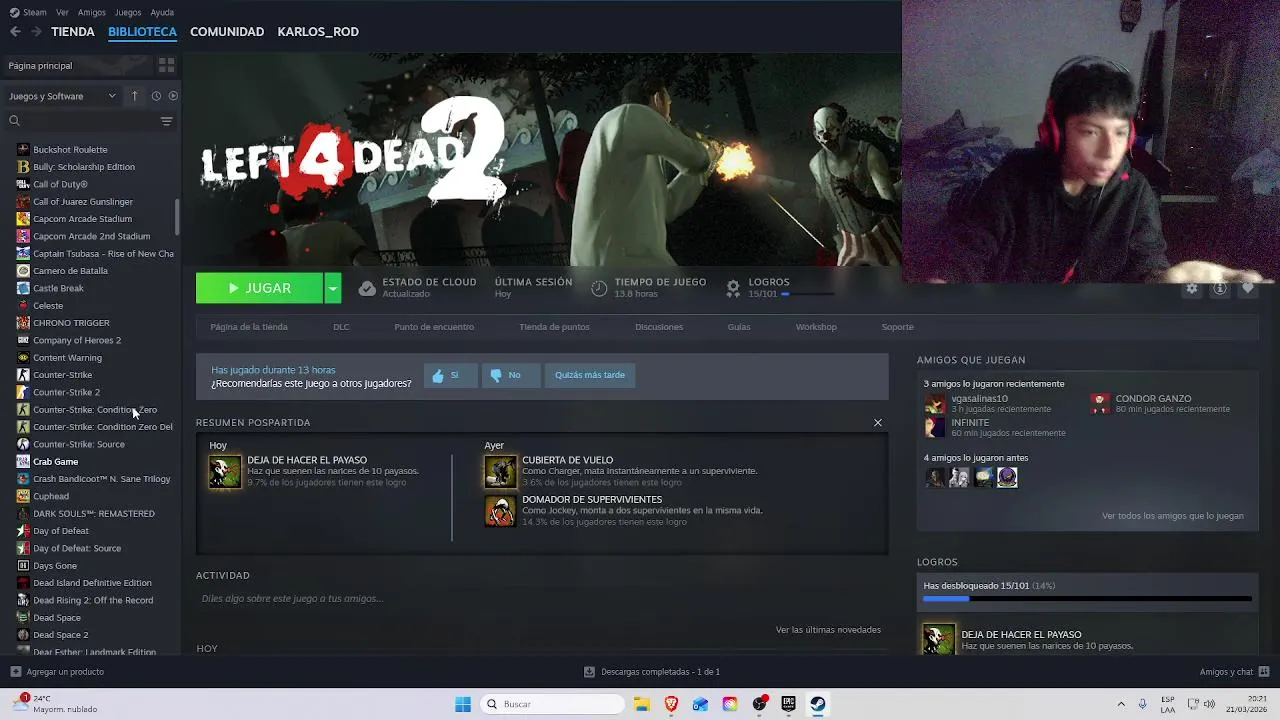Click Tiempo de juego clock icon
The height and width of the screenshot is (720, 1280).
[599, 288]
